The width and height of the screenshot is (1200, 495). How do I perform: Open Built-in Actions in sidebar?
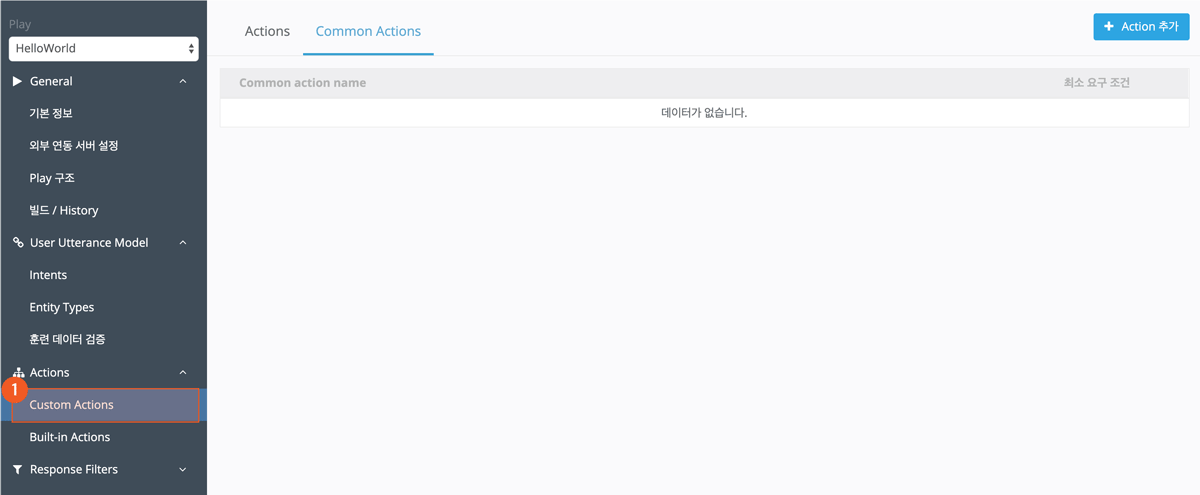point(70,437)
